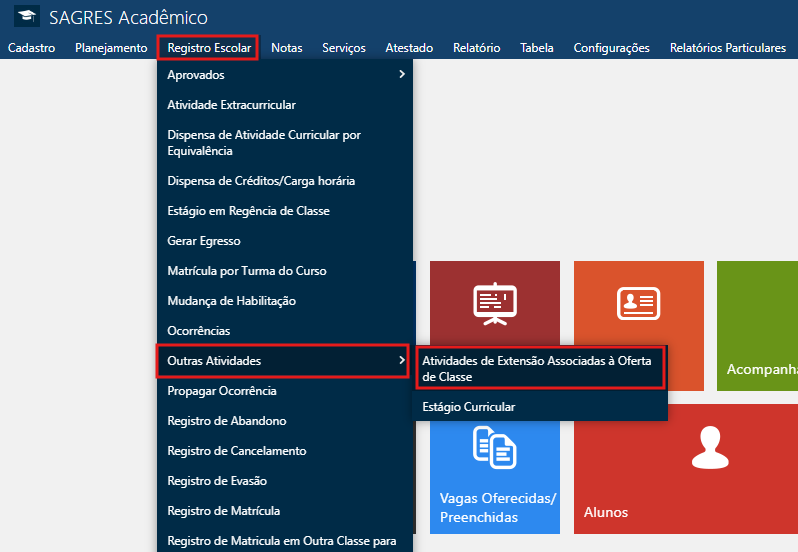Click the person icon on Alunos tile
Screen dimensions: 798x552
710,448
